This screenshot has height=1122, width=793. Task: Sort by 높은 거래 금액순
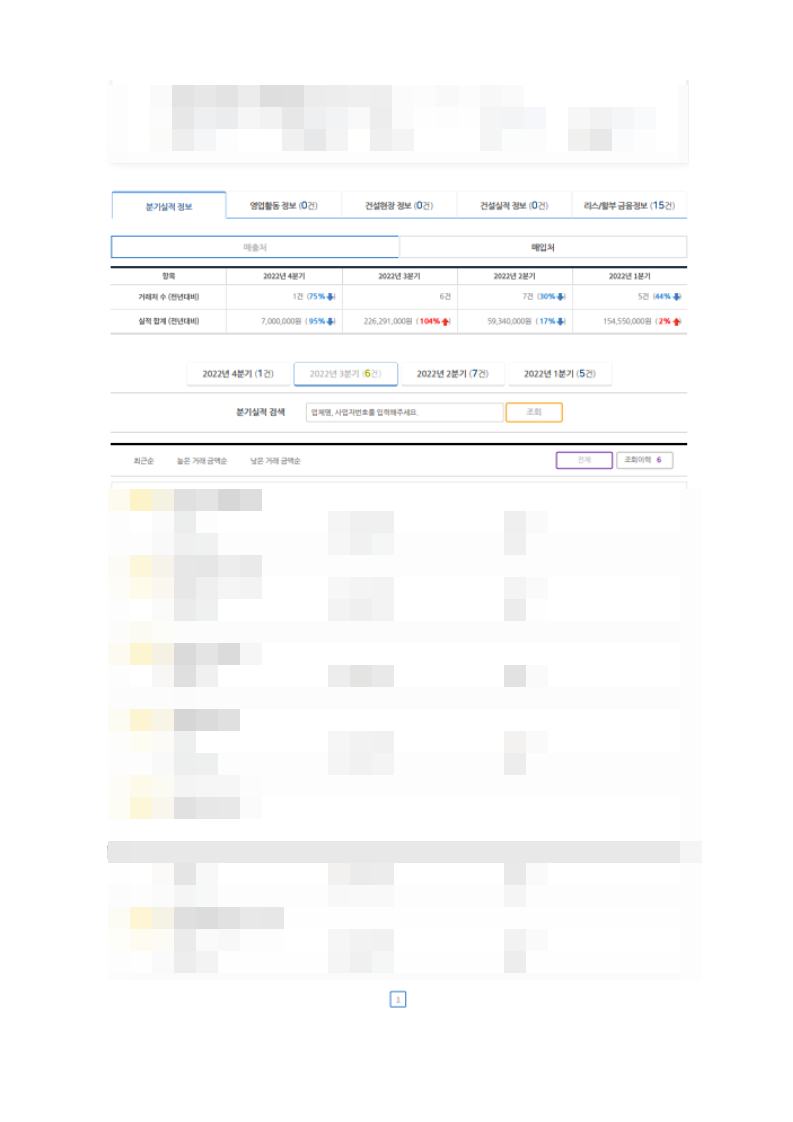pyautogui.click(x=202, y=461)
